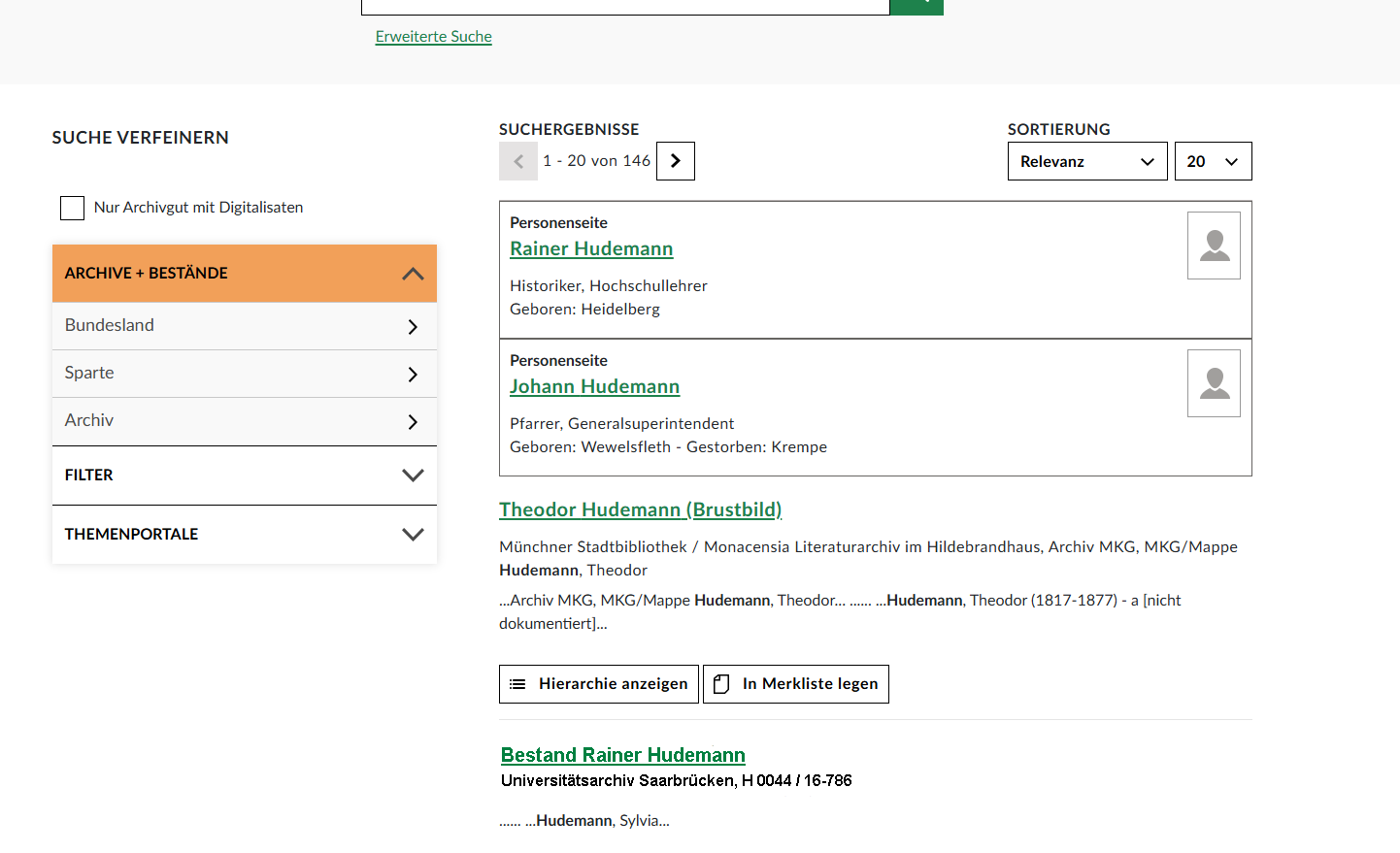Click In Merkliste legen button
1400x853 pixels.
[796, 684]
